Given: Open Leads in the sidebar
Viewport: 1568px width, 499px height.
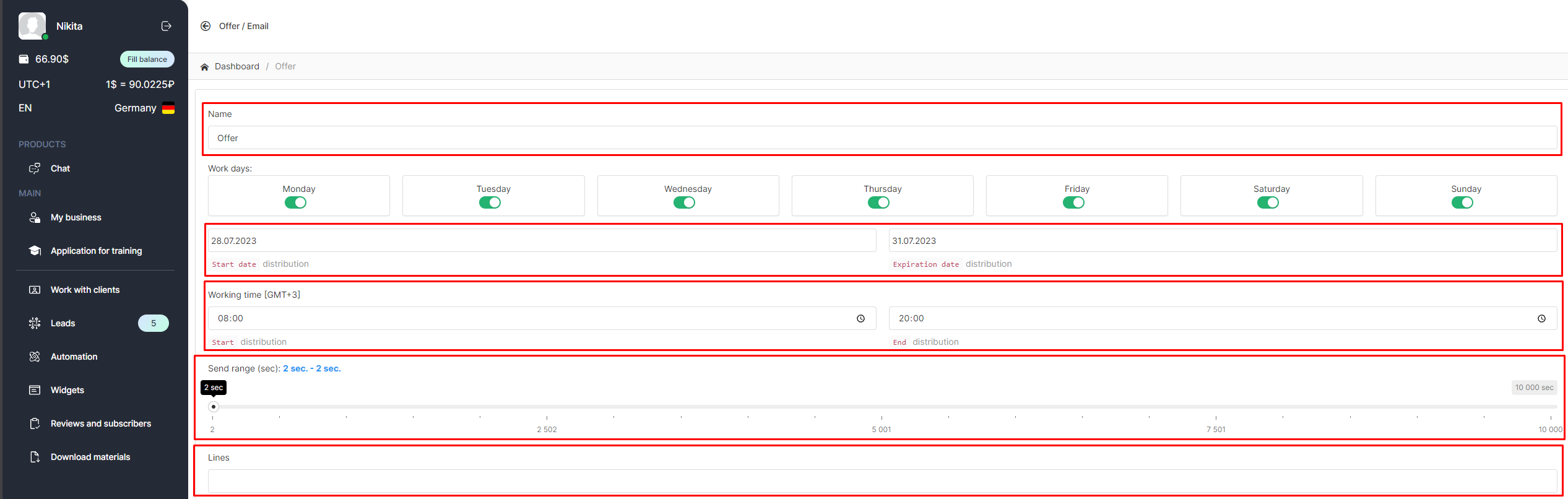Looking at the screenshot, I should [63, 323].
